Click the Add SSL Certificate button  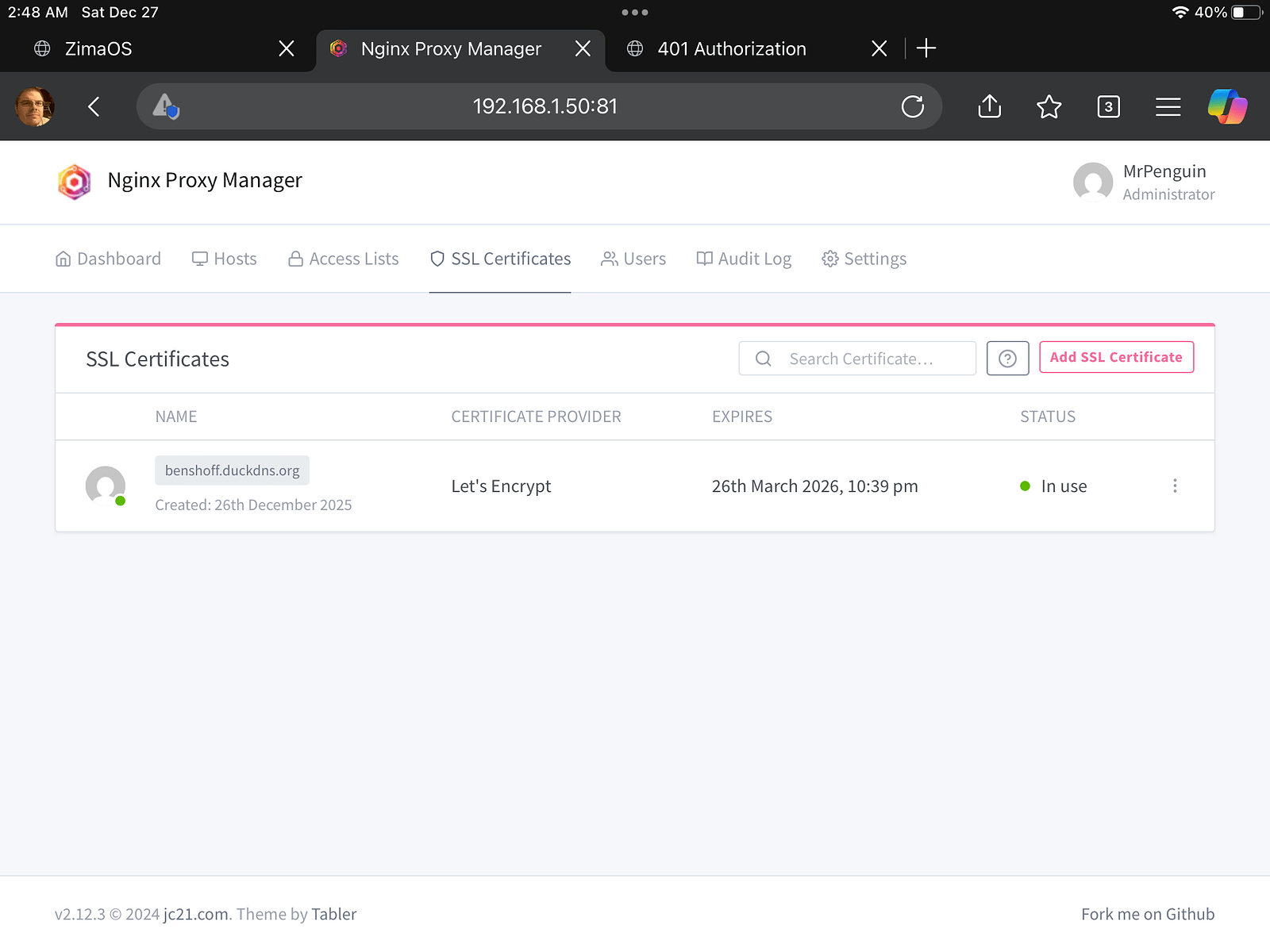[x=1116, y=357]
